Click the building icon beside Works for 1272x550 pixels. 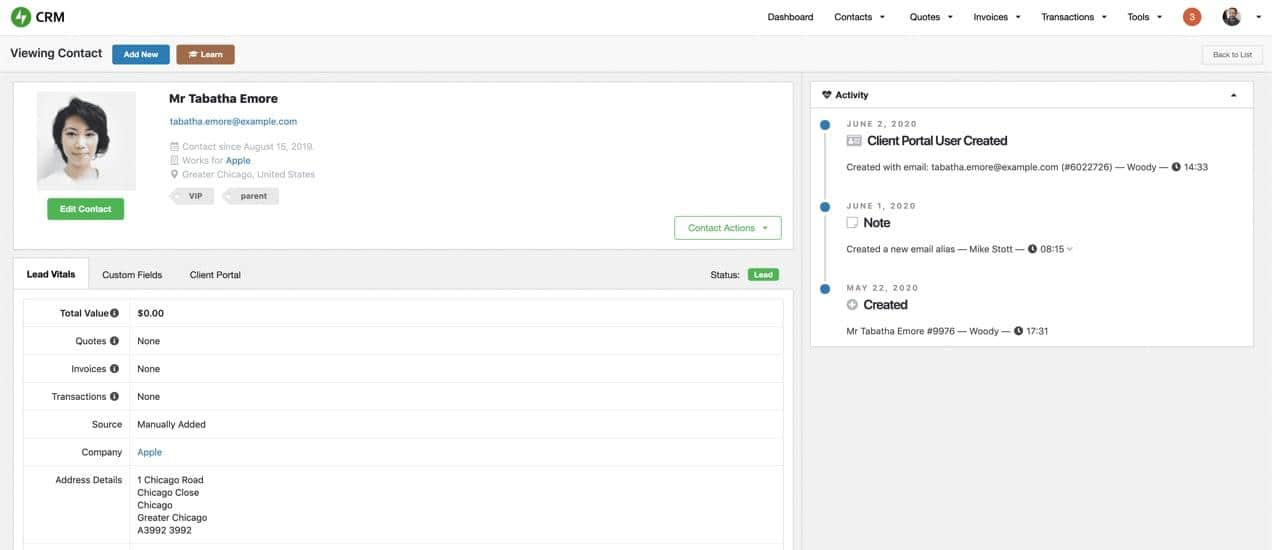tap(174, 160)
